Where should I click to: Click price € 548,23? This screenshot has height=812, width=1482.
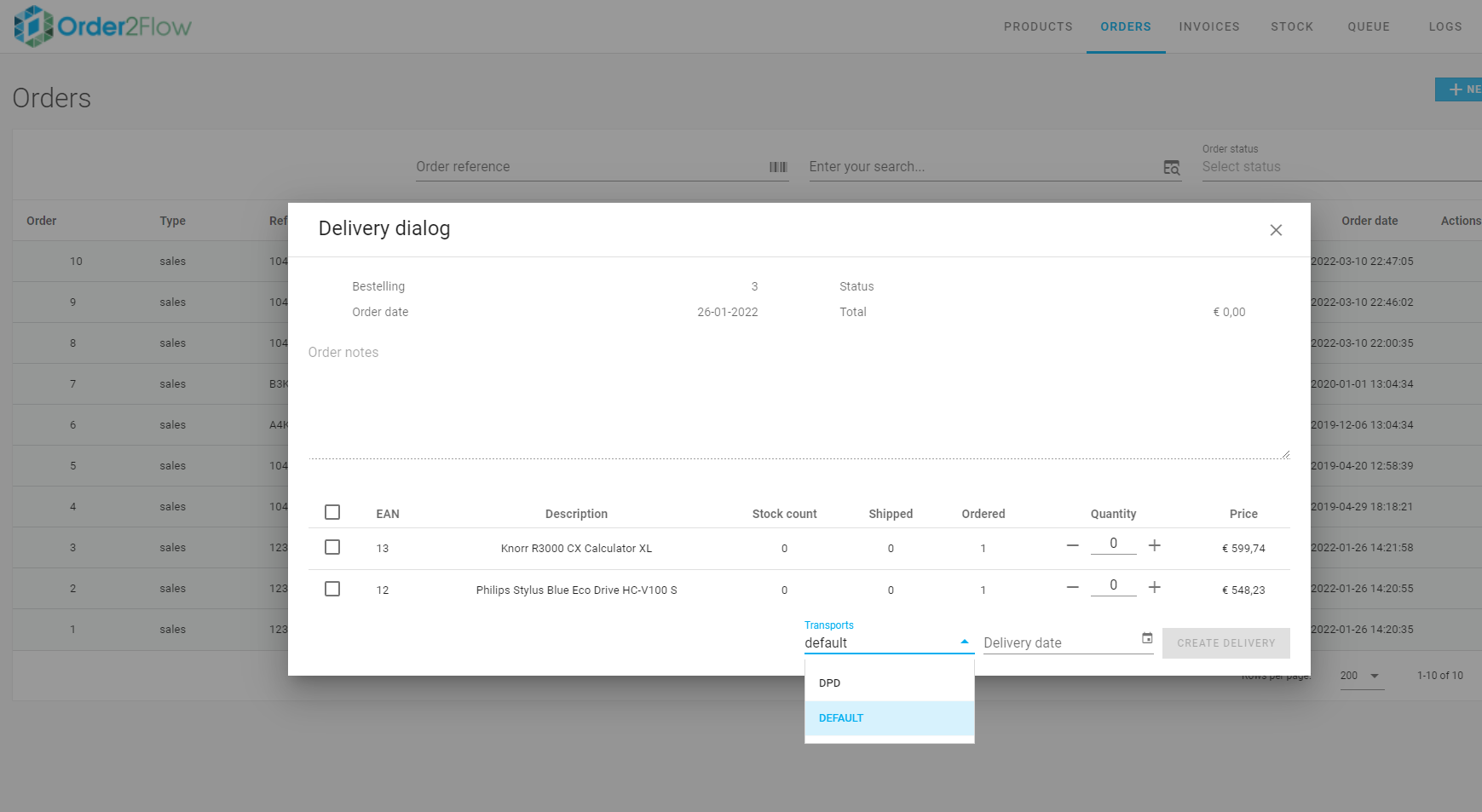click(x=1243, y=590)
